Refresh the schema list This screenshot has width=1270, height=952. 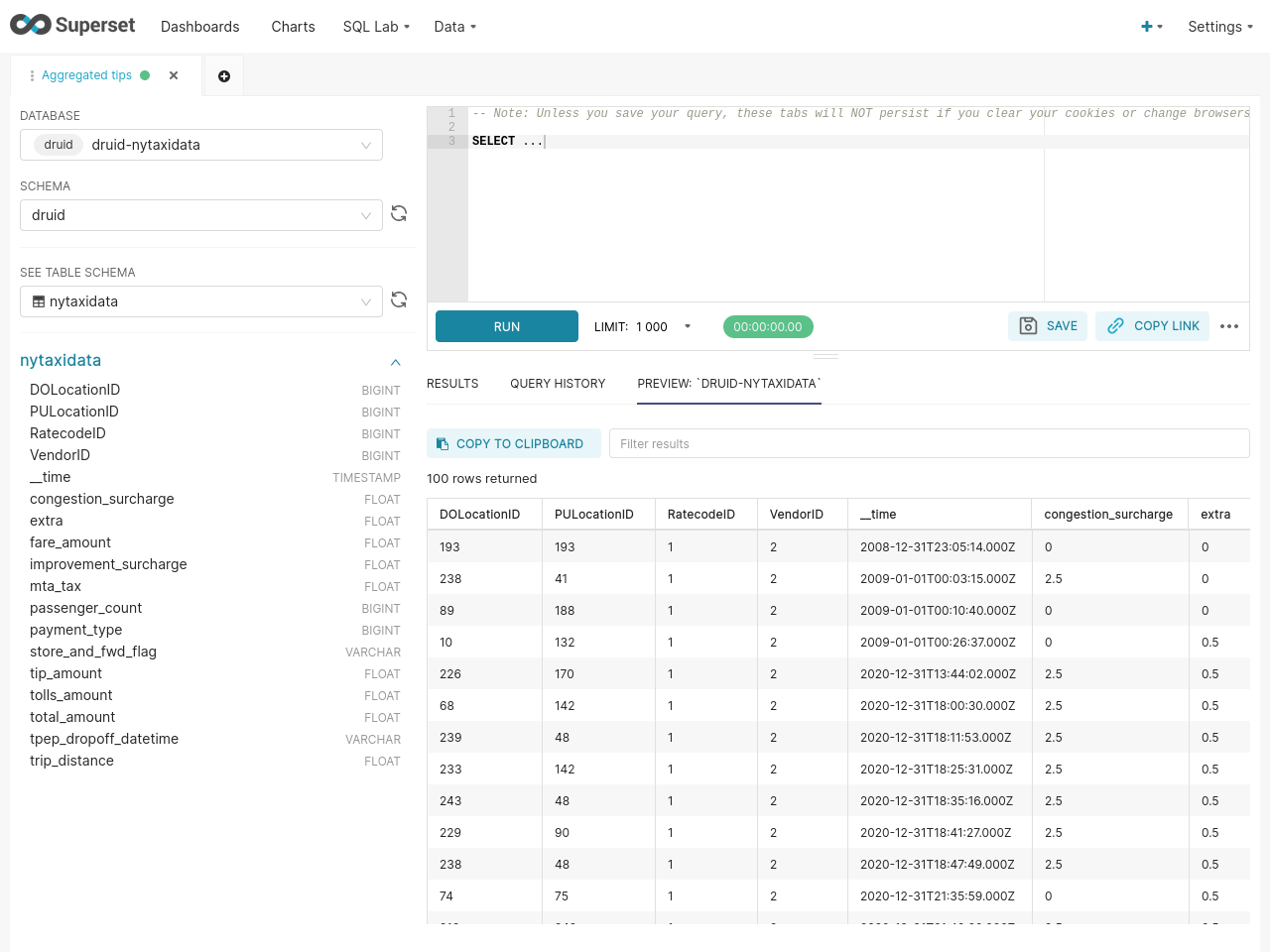399,213
